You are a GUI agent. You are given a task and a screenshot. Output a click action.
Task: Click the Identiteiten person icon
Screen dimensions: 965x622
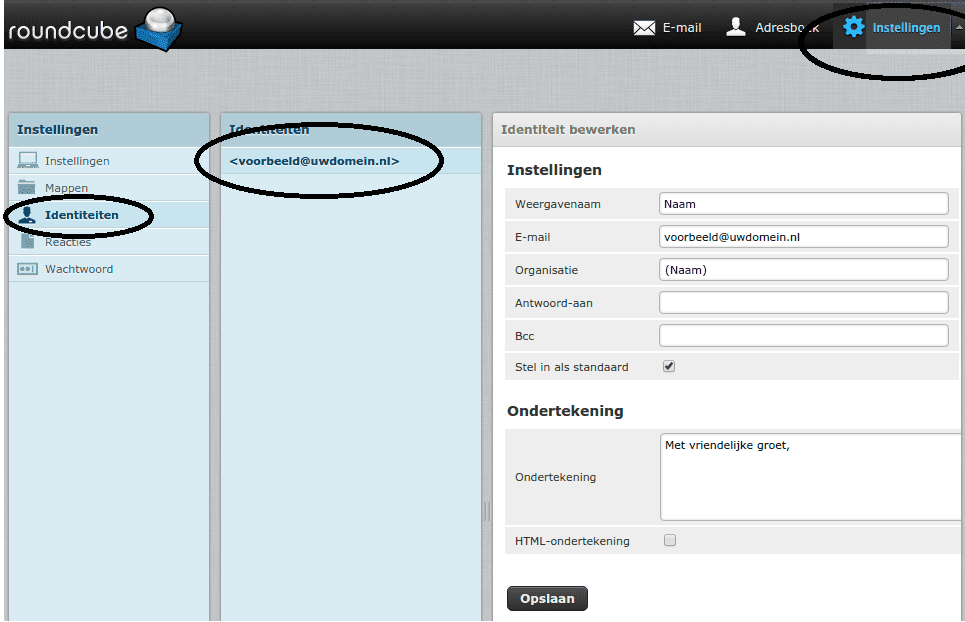(28, 215)
